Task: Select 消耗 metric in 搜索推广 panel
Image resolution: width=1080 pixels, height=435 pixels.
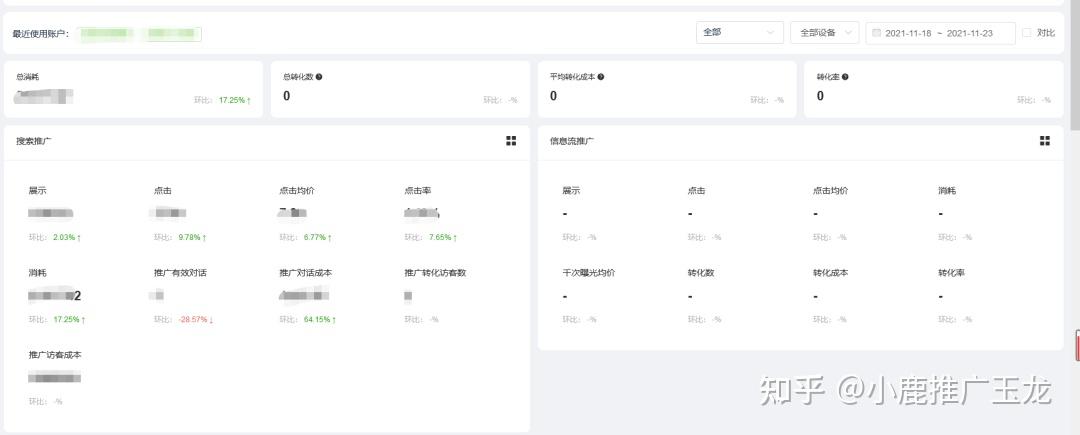Action: 37,273
